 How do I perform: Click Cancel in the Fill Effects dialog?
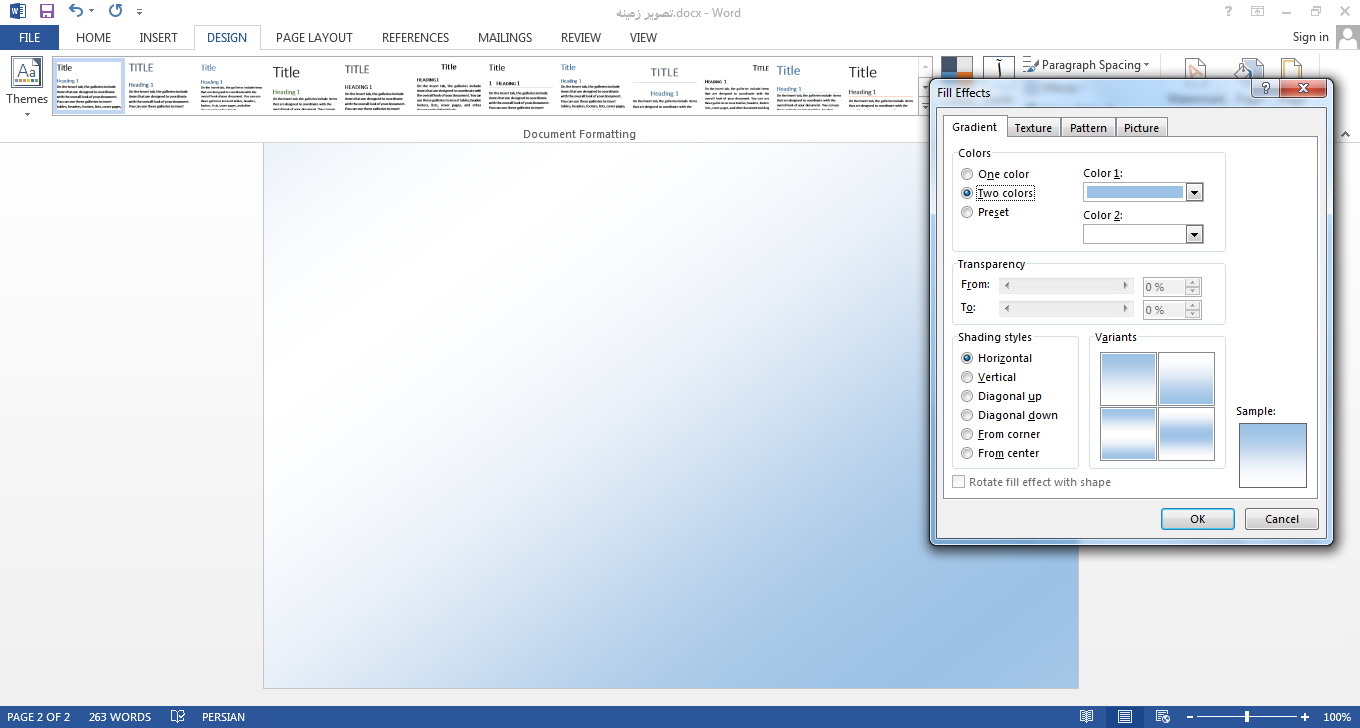(1282, 519)
